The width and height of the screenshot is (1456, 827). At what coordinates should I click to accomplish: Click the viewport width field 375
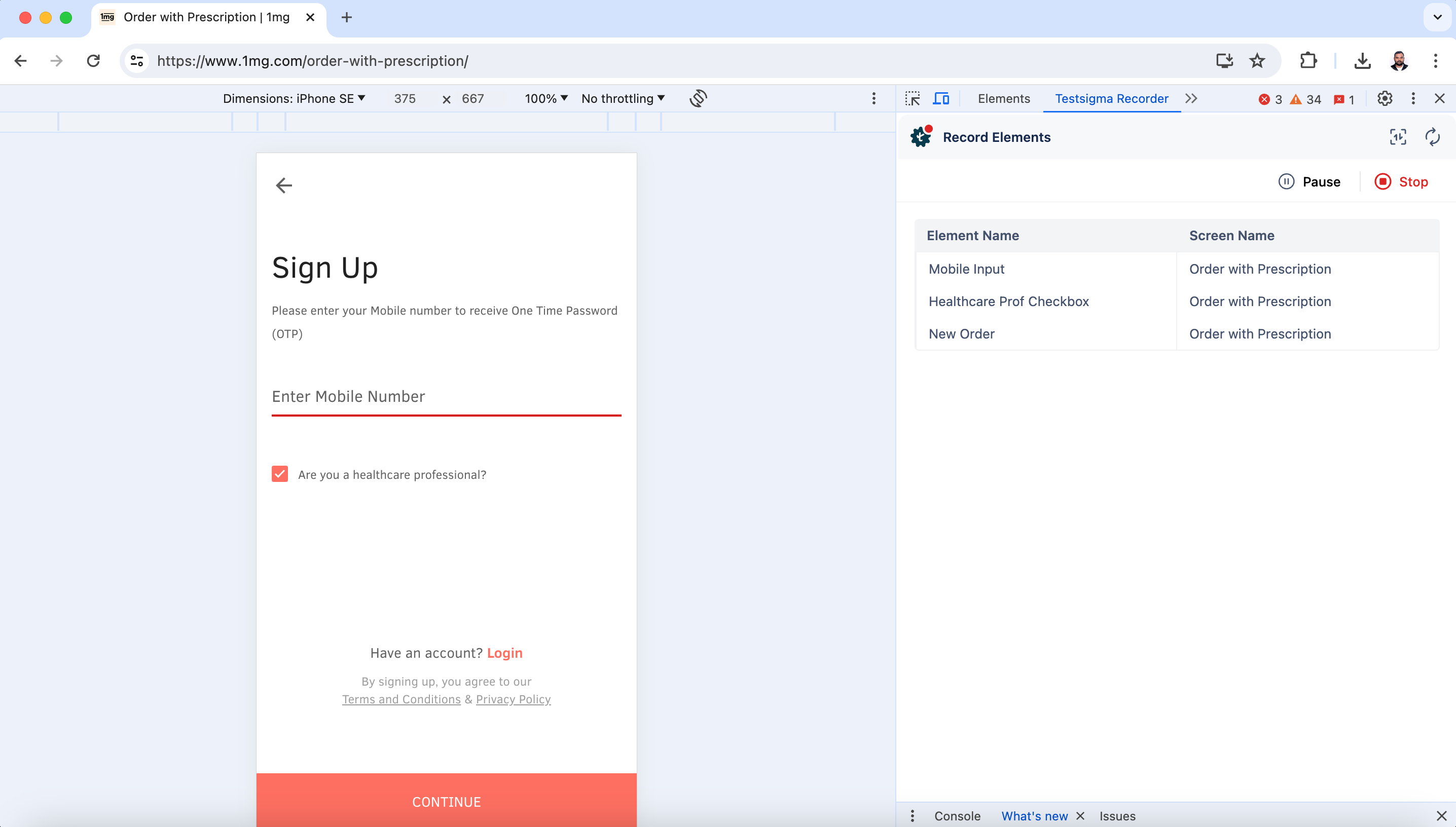click(405, 98)
